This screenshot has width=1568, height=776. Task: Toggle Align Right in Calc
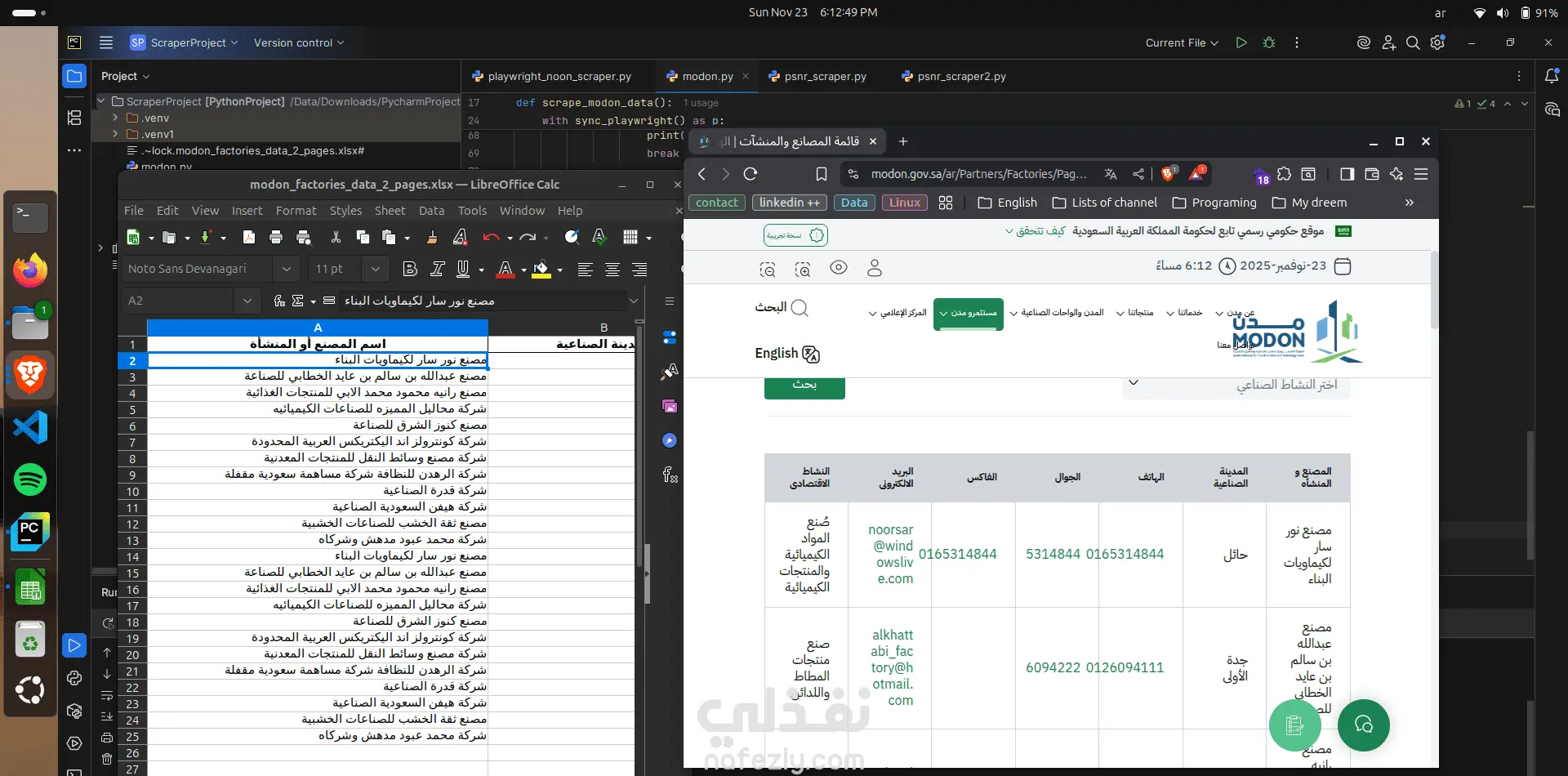(x=639, y=269)
